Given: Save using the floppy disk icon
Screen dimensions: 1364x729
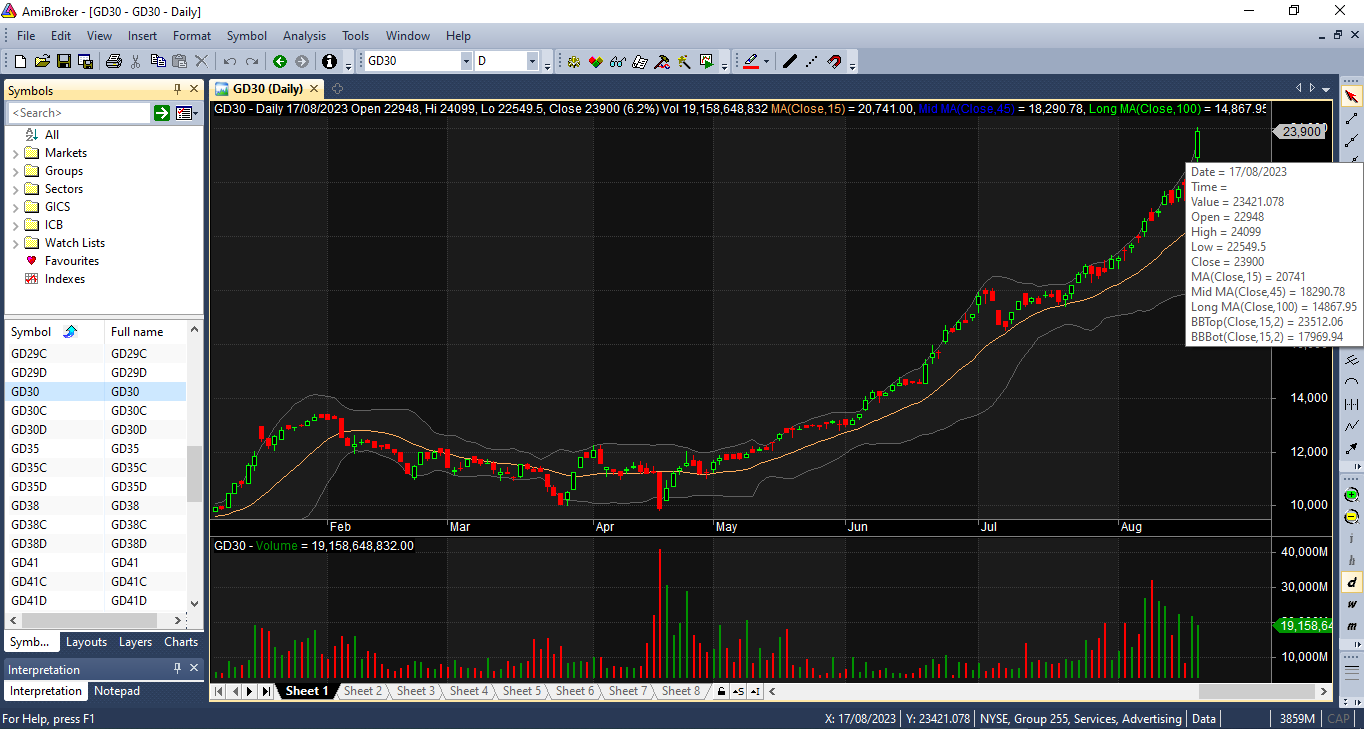Looking at the screenshot, I should (x=63, y=61).
